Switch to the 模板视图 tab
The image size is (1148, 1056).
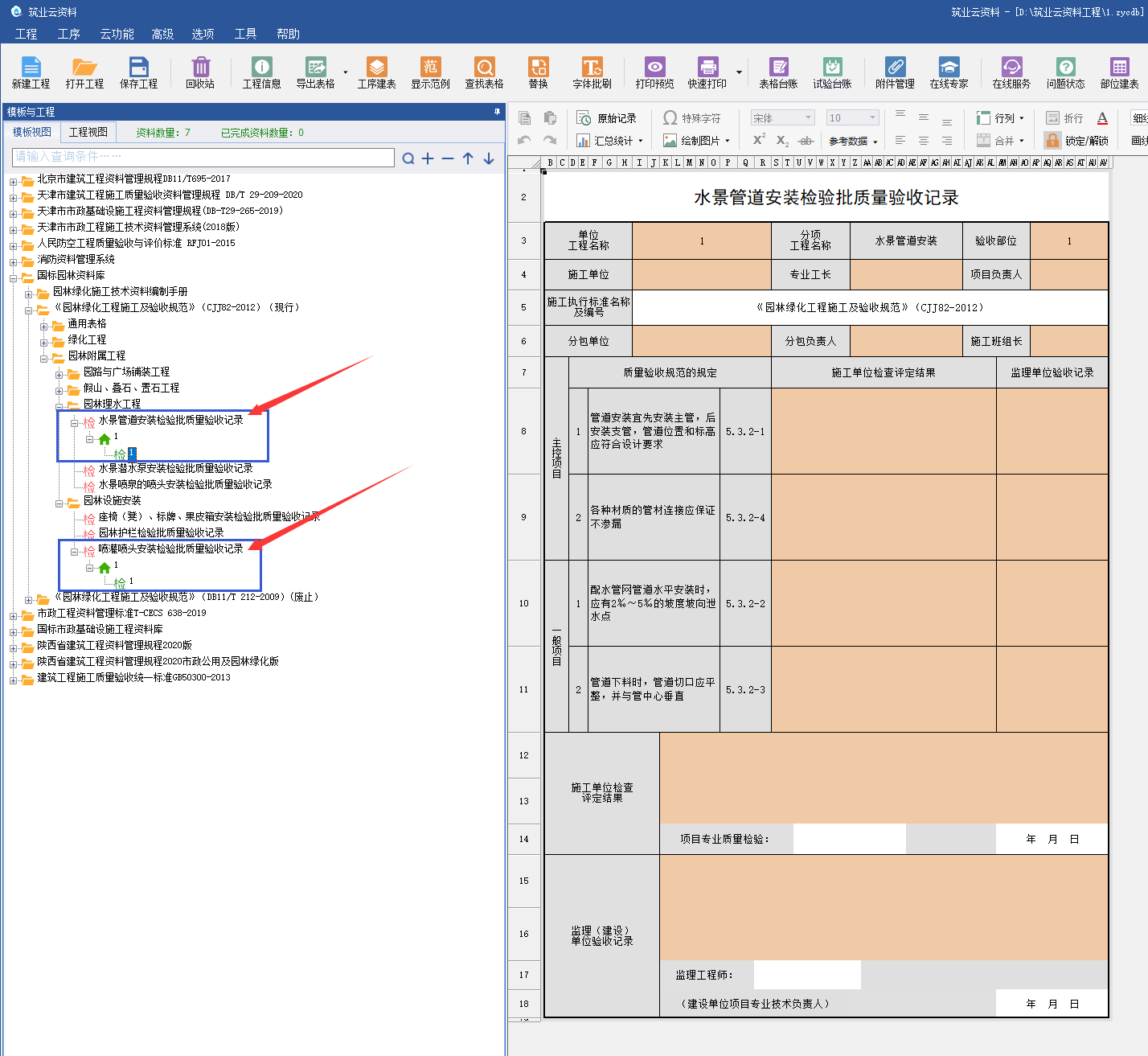(32, 132)
